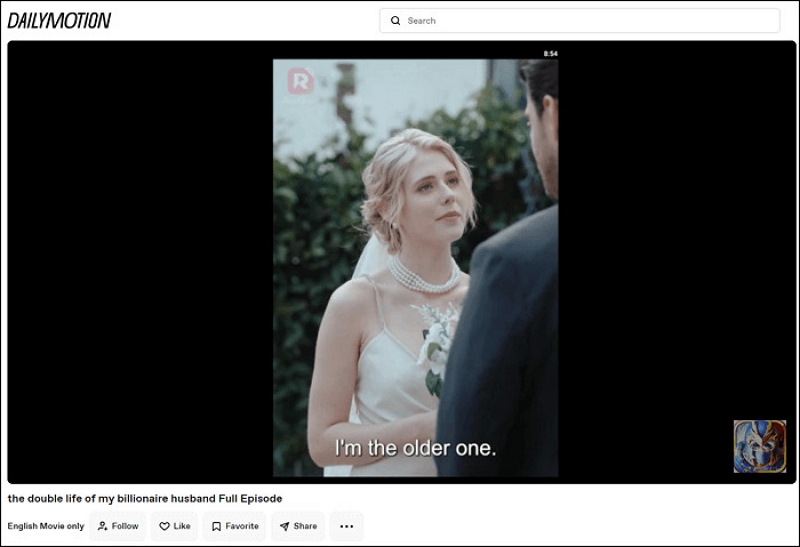Follow the English Movie only channel
Viewport: 800px width, 547px height.
click(x=118, y=526)
